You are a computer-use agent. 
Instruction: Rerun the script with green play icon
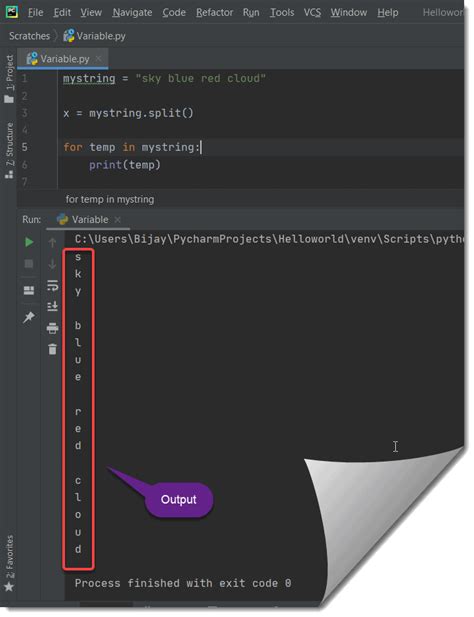coord(29,242)
